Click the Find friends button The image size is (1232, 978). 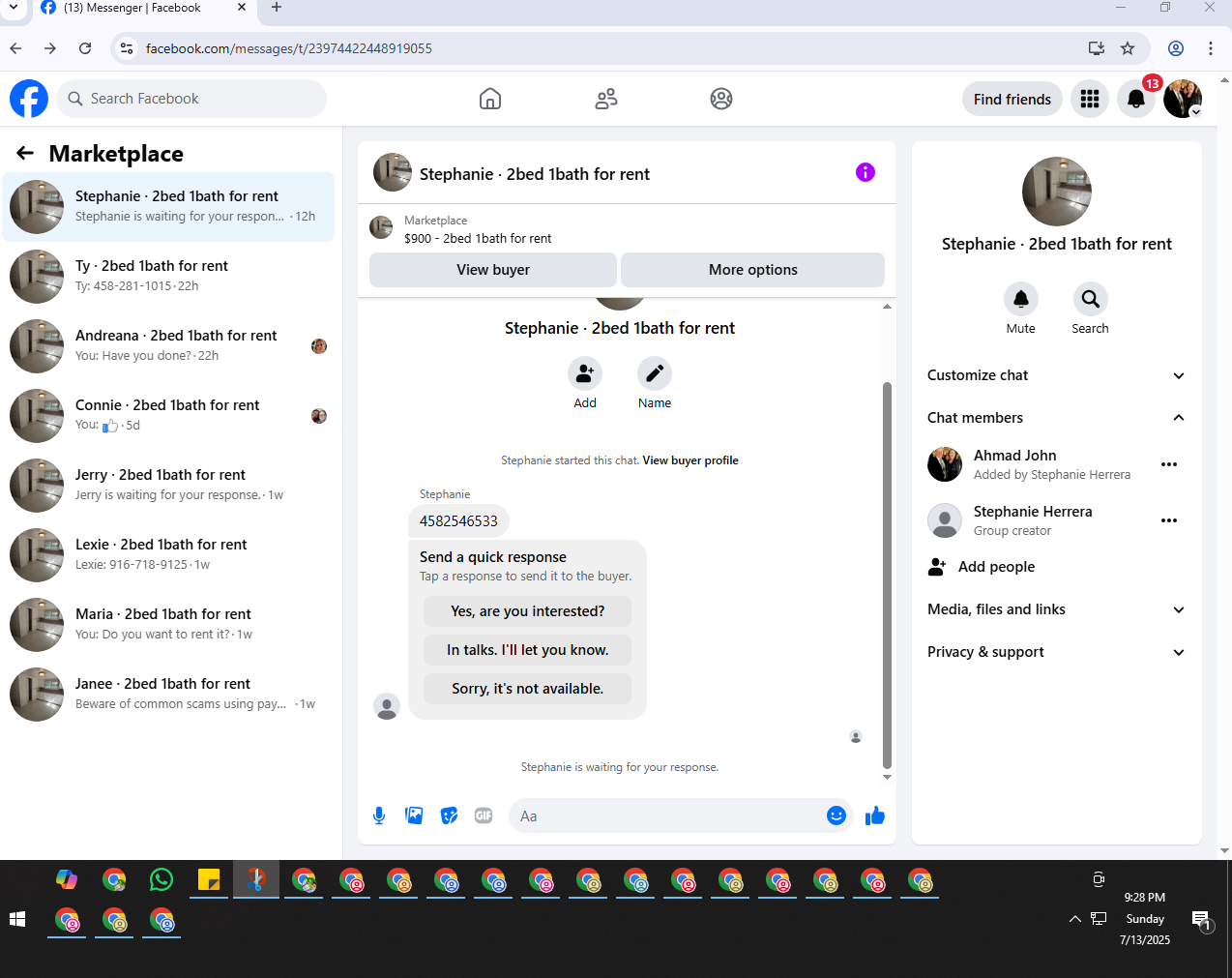click(1012, 99)
